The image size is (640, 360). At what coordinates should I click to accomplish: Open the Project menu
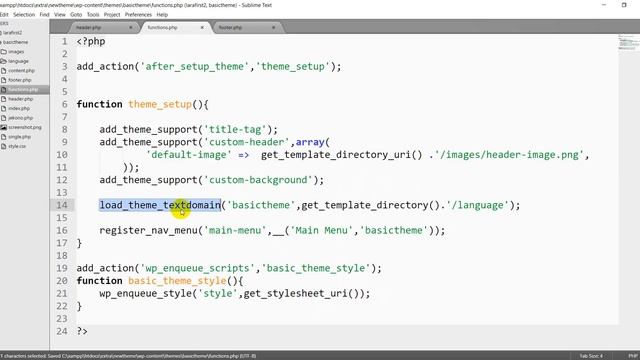[x=112, y=14]
